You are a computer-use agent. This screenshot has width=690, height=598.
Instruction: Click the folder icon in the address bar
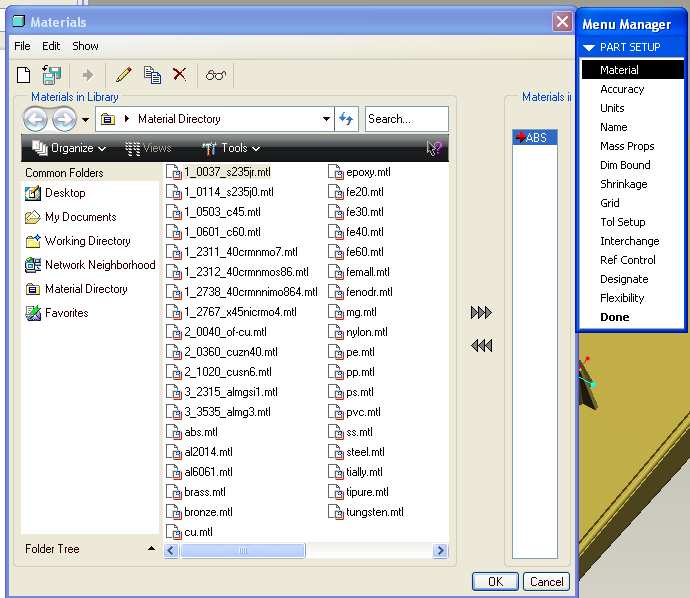(108, 119)
